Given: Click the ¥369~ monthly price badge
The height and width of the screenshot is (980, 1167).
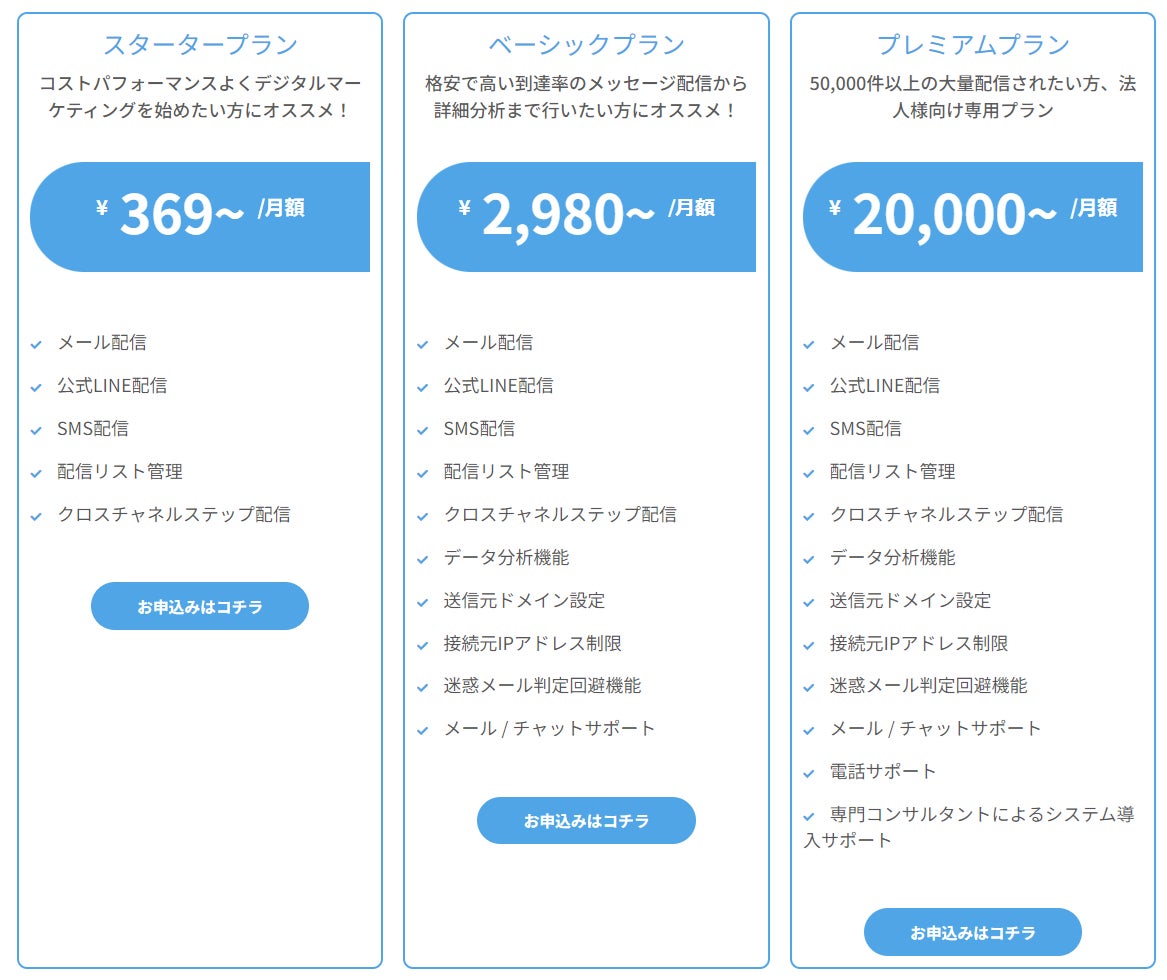Looking at the screenshot, I should (x=200, y=216).
